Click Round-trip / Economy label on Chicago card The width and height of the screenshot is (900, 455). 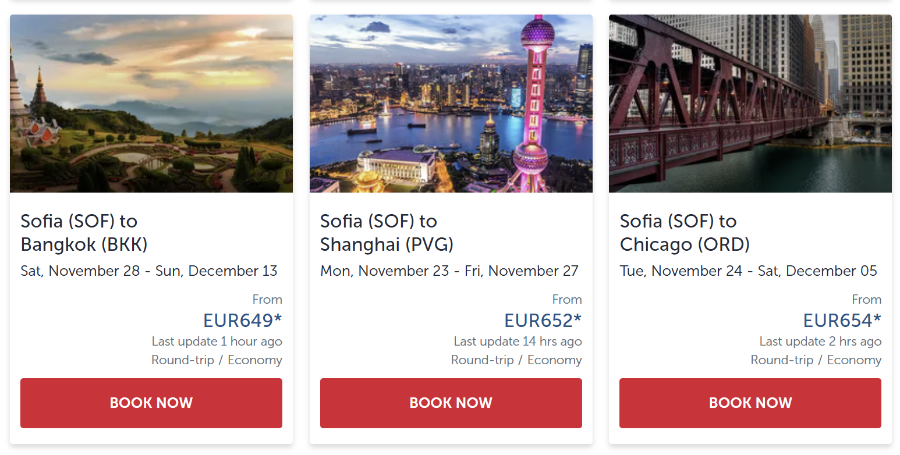816,360
